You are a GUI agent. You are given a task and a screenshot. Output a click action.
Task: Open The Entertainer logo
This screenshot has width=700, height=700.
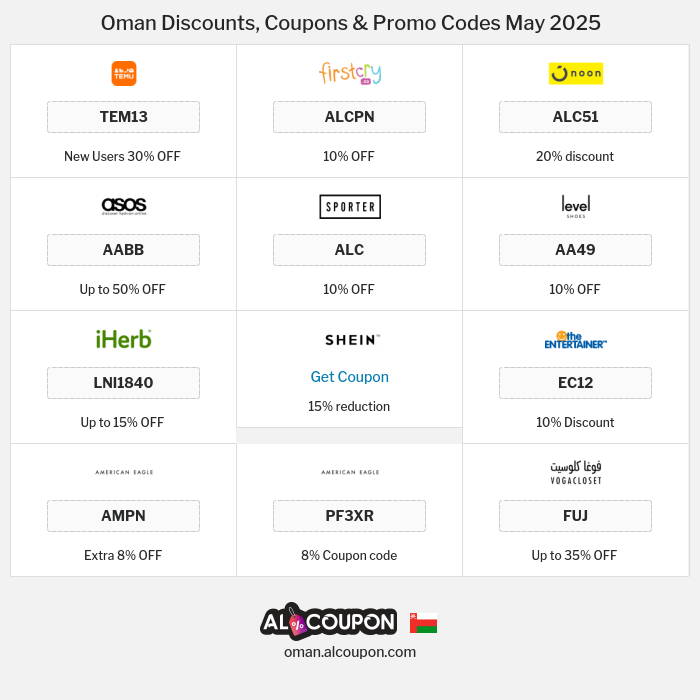tap(575, 340)
